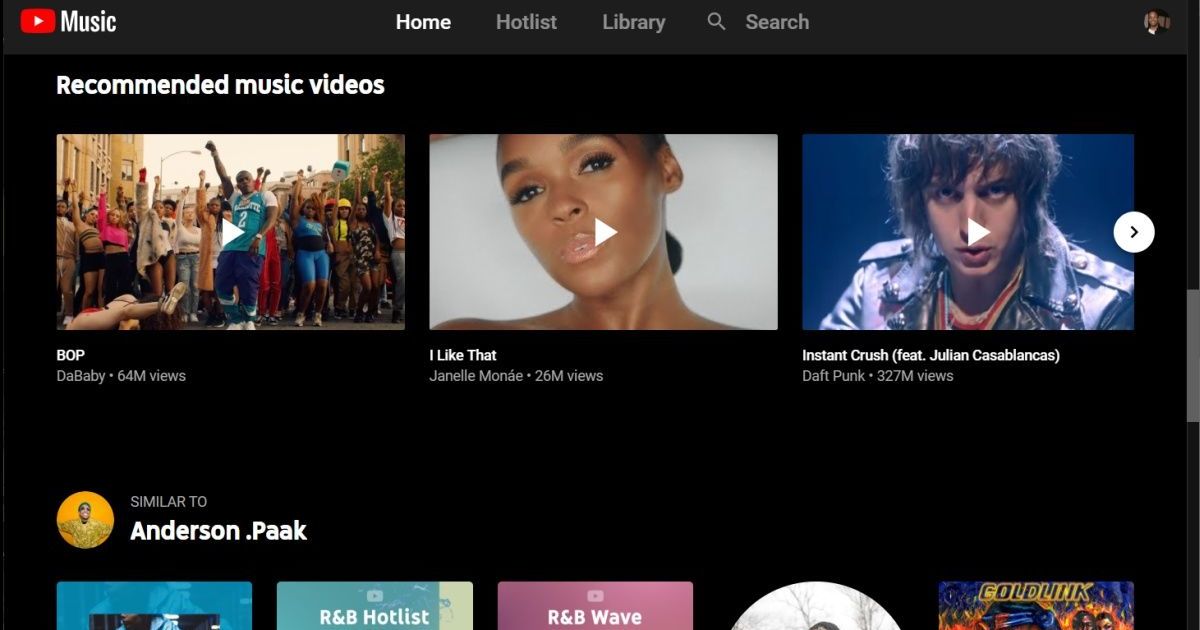
Task: Click the YouTube Music logo
Action: (x=68, y=21)
